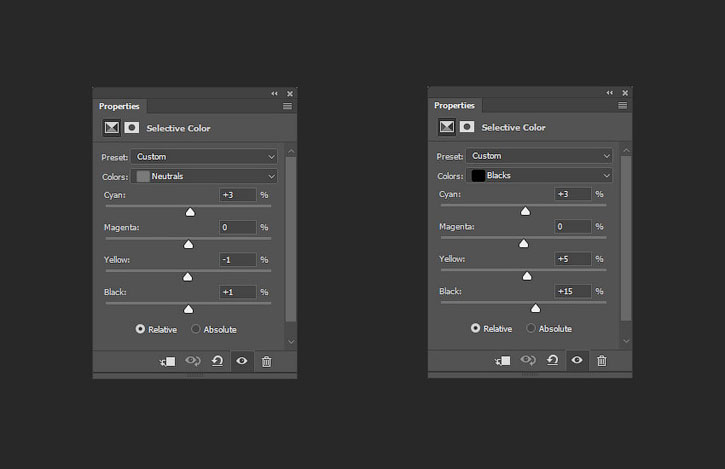The width and height of the screenshot is (725, 469).
Task: Select Absolute radio in Neutrals panel
Action: [x=196, y=329]
